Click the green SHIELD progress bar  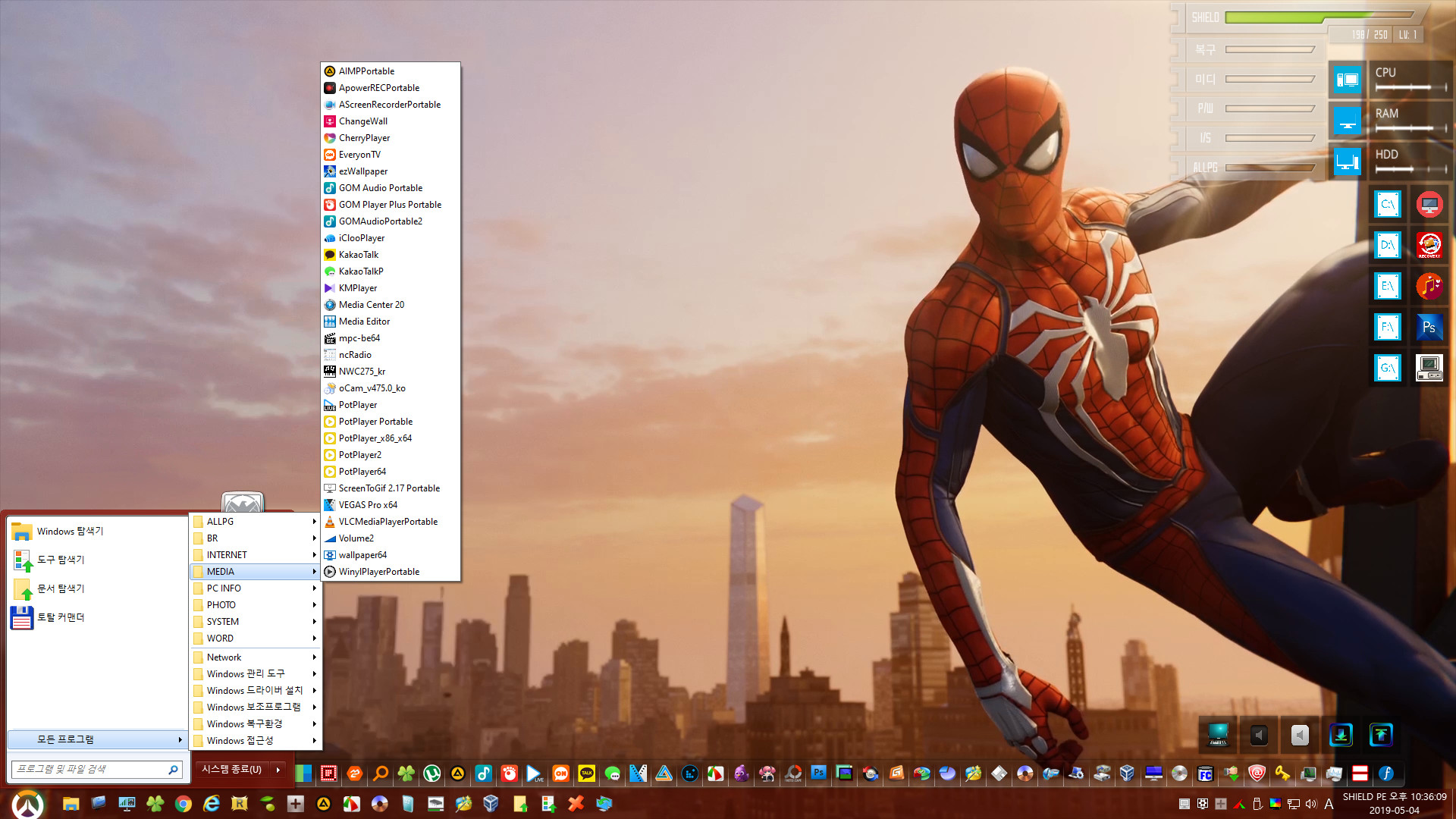pos(1319,17)
